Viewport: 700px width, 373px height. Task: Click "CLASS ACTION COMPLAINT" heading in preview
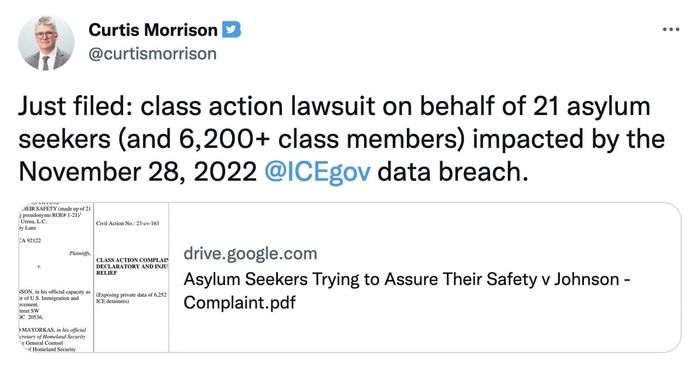coord(132,260)
